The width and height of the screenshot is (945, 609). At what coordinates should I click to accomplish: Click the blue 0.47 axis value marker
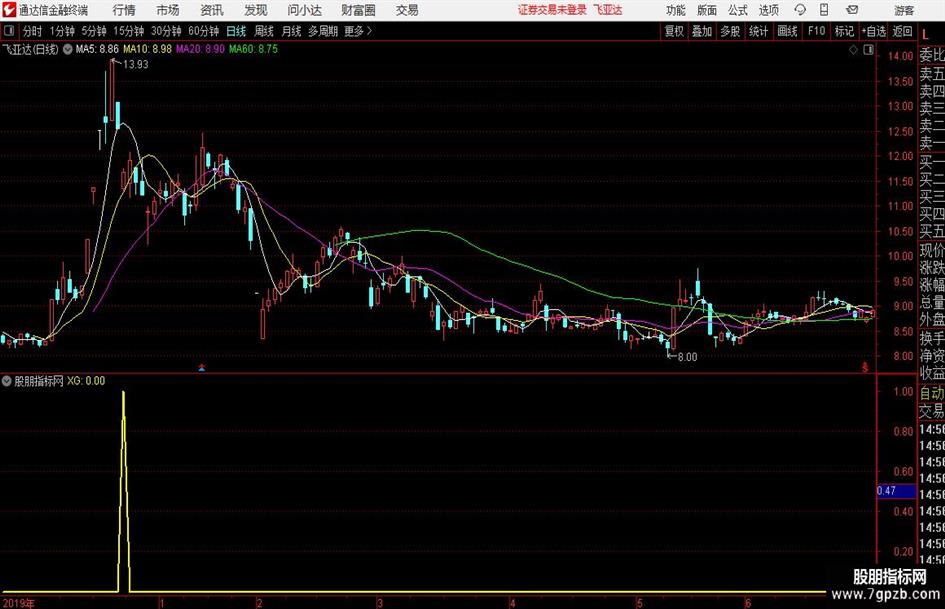tap(896, 491)
